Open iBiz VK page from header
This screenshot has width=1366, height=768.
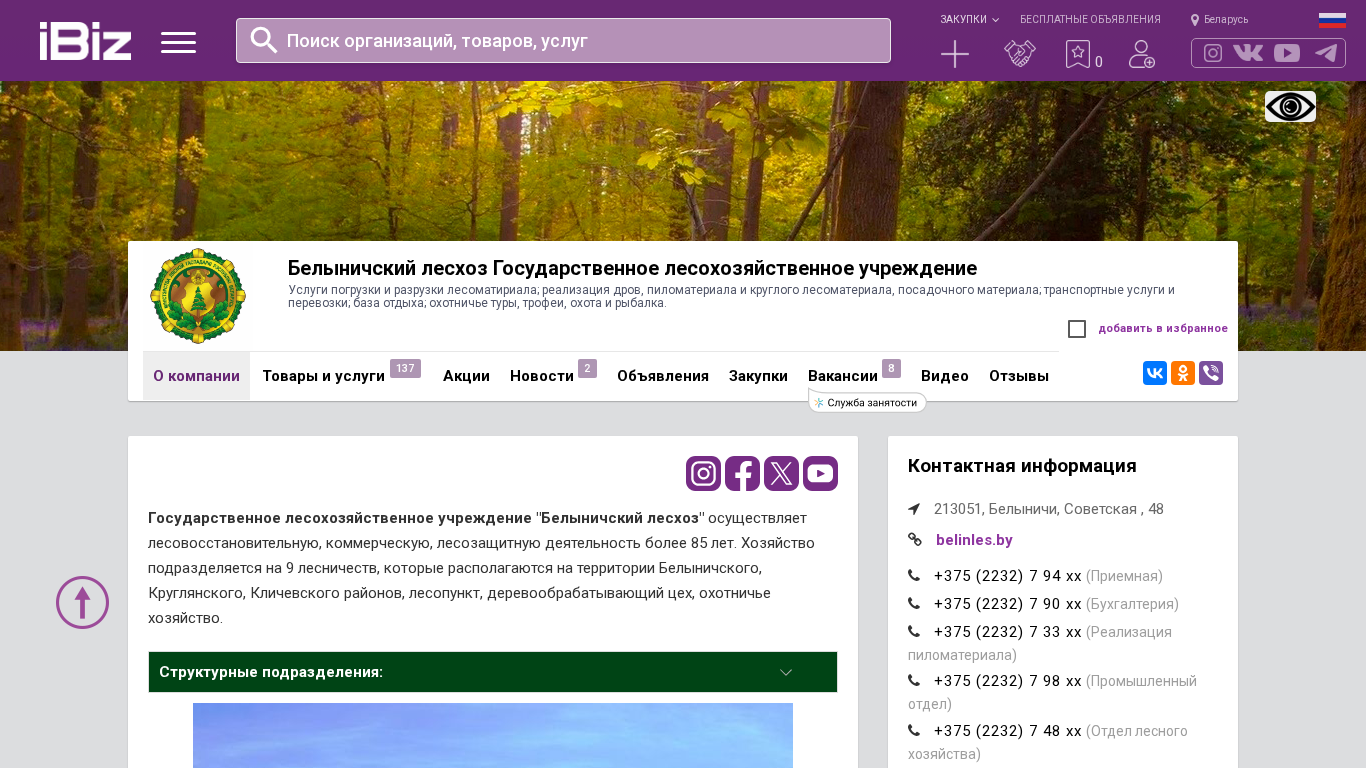1248,53
